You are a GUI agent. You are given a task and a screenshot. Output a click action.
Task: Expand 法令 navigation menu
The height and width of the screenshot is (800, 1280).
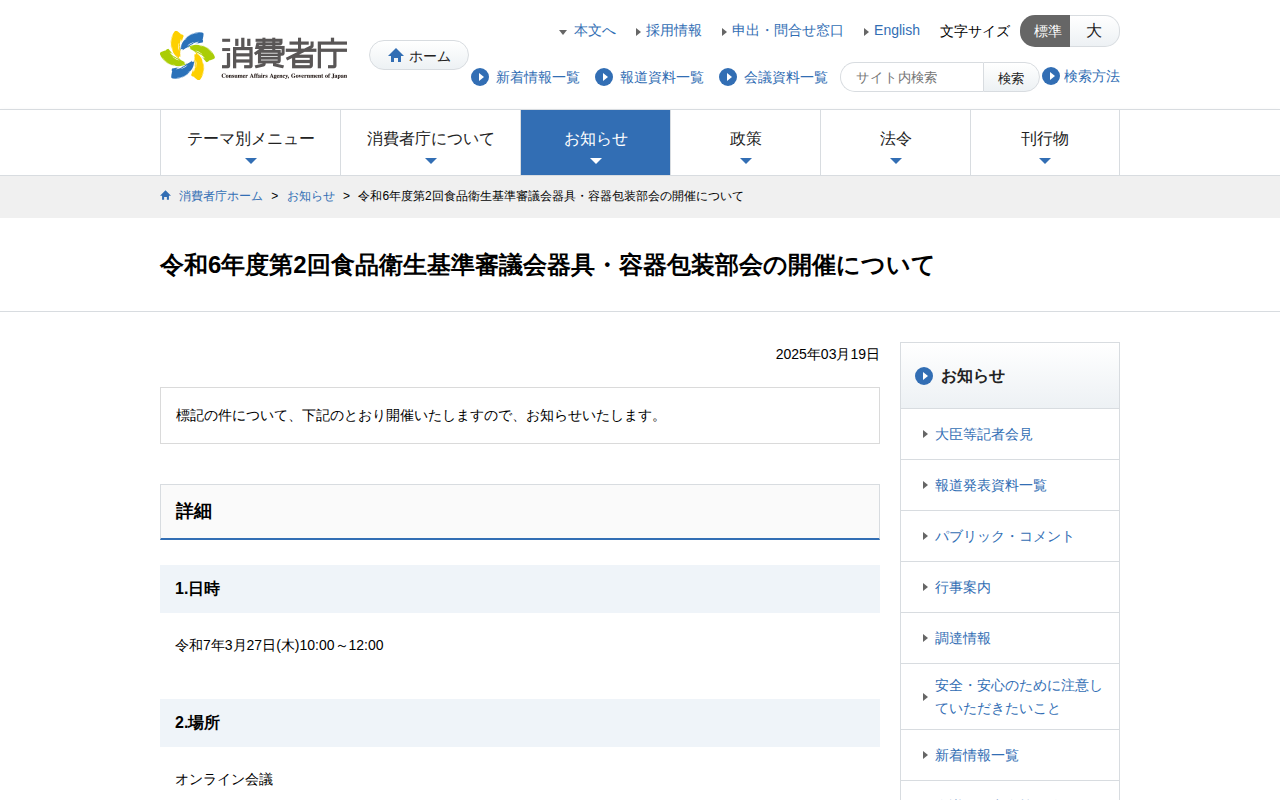(x=896, y=143)
